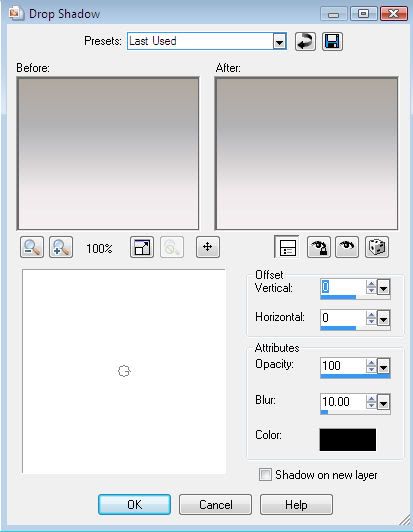
Task: Open the black shadow Color swatch
Action: pyautogui.click(x=348, y=440)
